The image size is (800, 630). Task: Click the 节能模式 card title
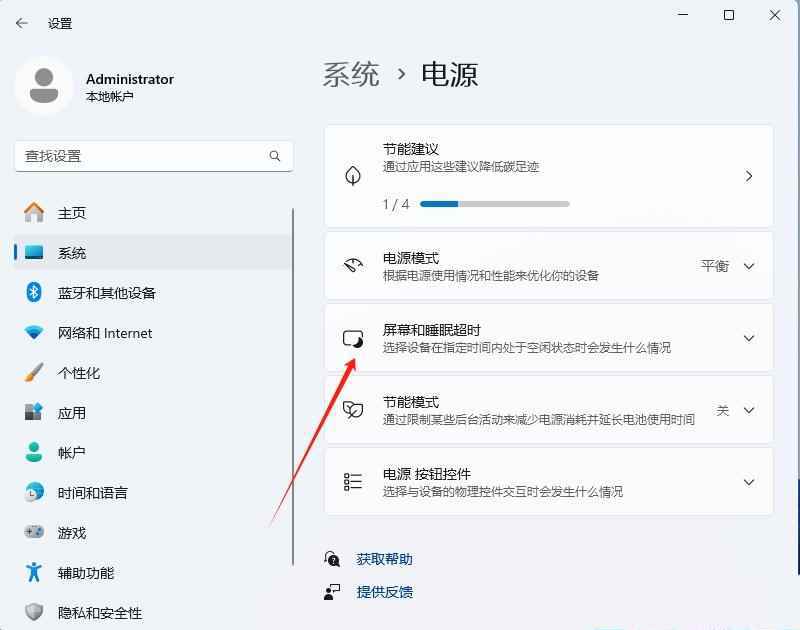[411, 402]
